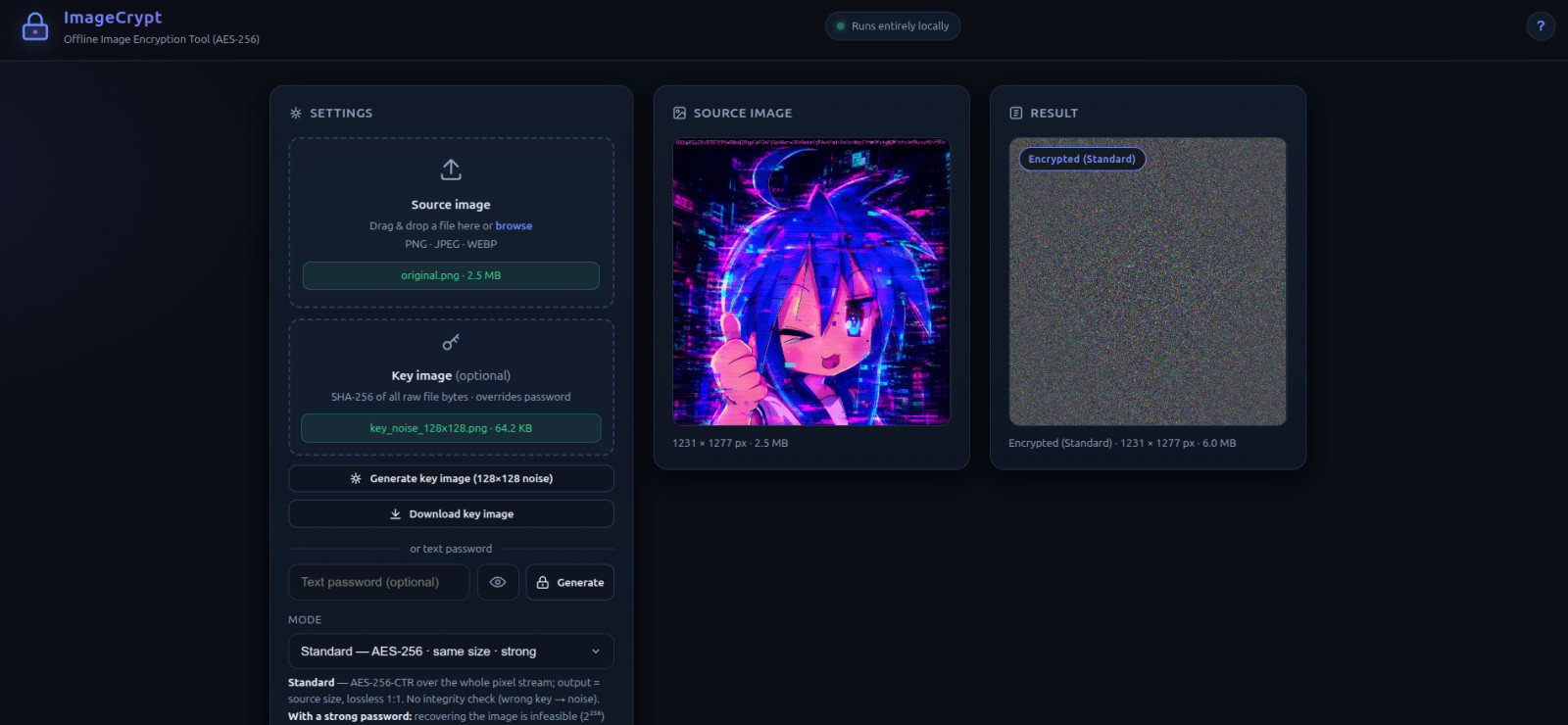Click the upload arrow icon for source image
The width and height of the screenshot is (1568, 725).
click(451, 169)
